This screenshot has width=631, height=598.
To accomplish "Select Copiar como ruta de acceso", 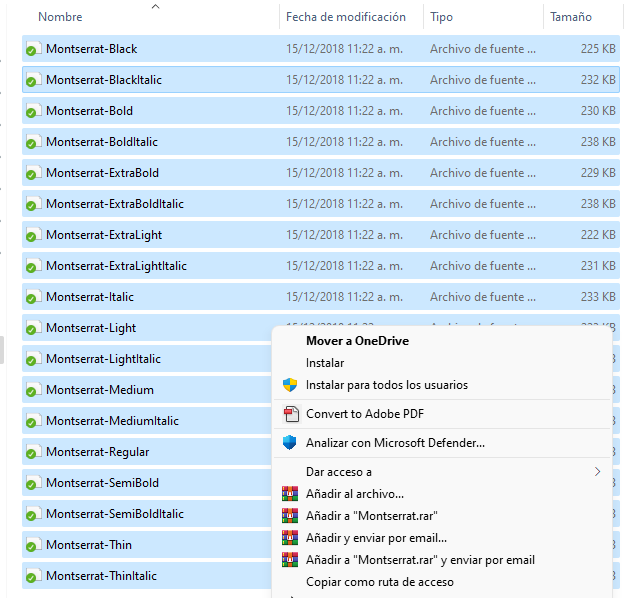I will [379, 582].
